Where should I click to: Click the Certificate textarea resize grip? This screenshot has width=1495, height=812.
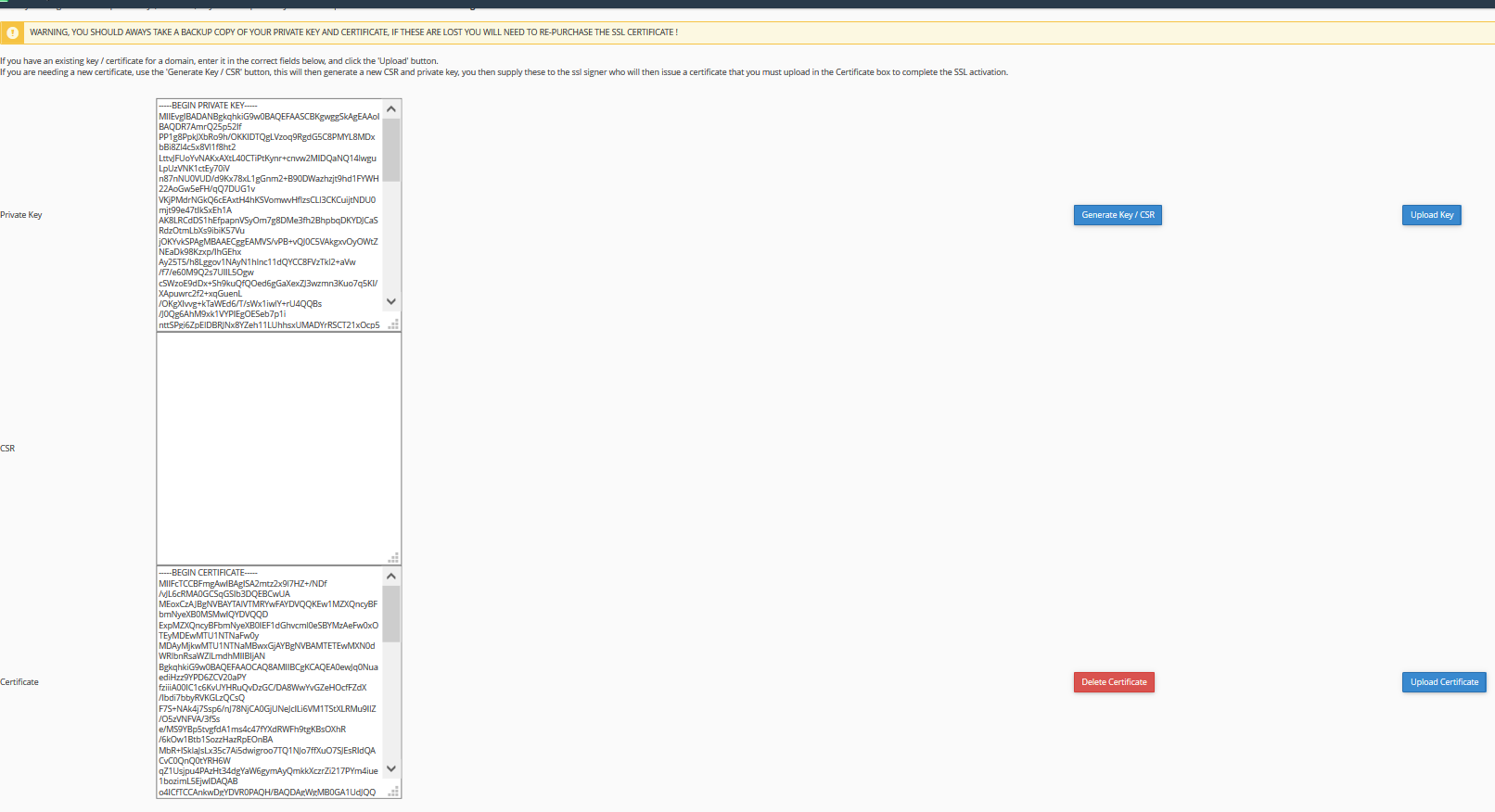pos(393,792)
